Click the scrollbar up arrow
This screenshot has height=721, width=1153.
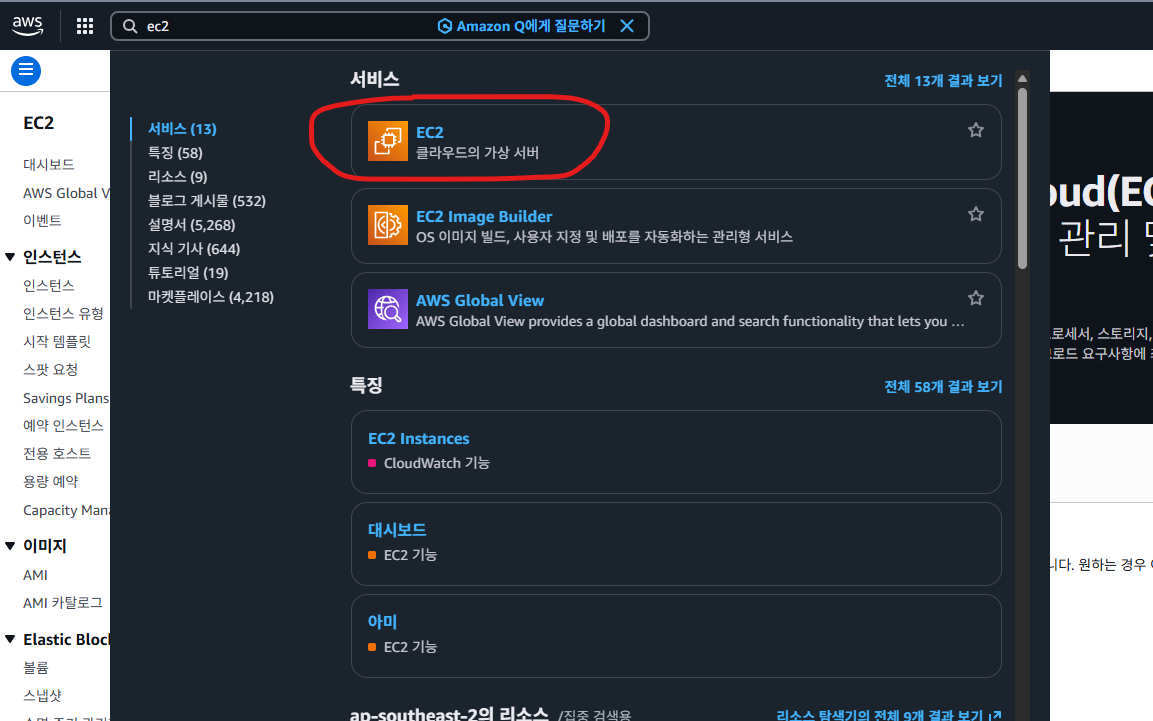pyautogui.click(x=1022, y=79)
